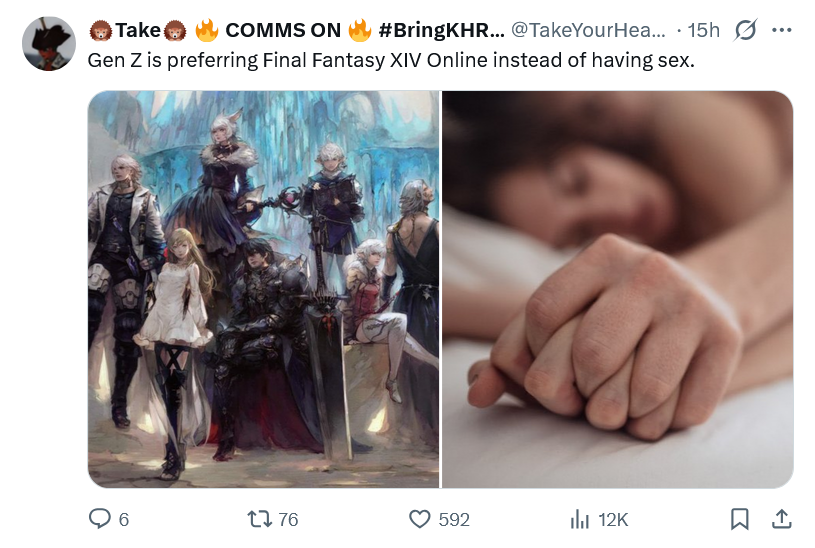The image size is (815, 548).
Task: Click the Grok slash-circle icon
Action: click(745, 30)
